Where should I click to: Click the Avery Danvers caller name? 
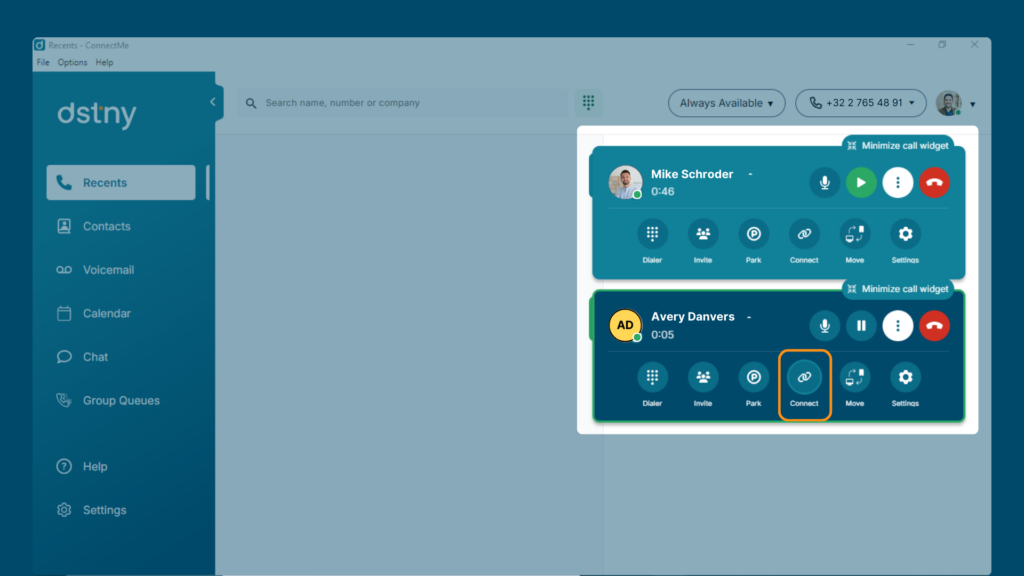tap(692, 317)
